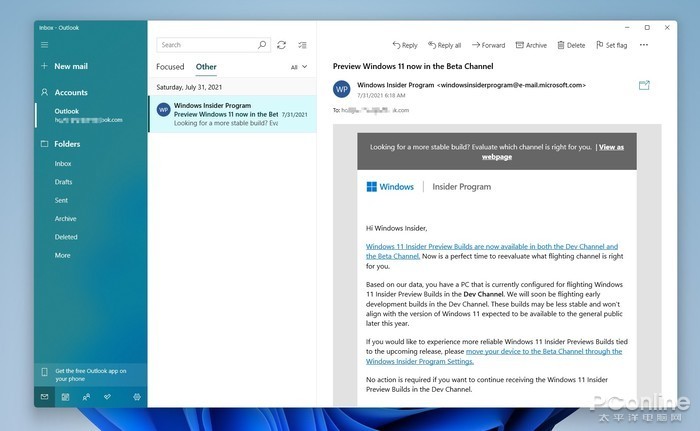Screen dimensions: 700x431
Task: Delete the message
Action: (x=571, y=45)
